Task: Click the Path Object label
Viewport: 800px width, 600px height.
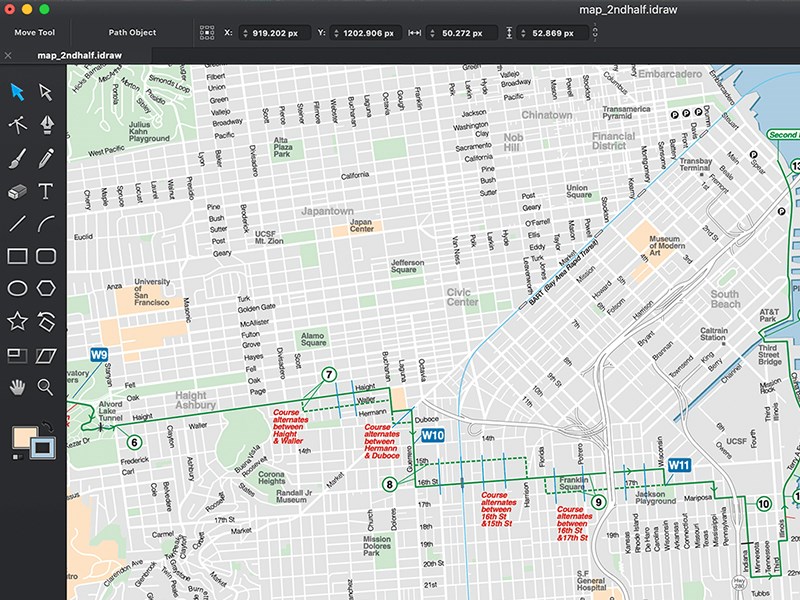Action: point(132,32)
